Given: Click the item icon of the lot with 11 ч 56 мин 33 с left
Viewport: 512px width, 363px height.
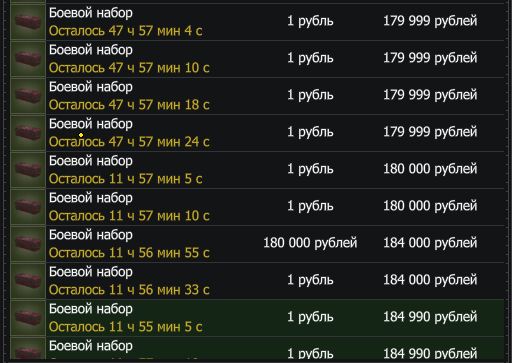Looking at the screenshot, I should coord(28,281).
